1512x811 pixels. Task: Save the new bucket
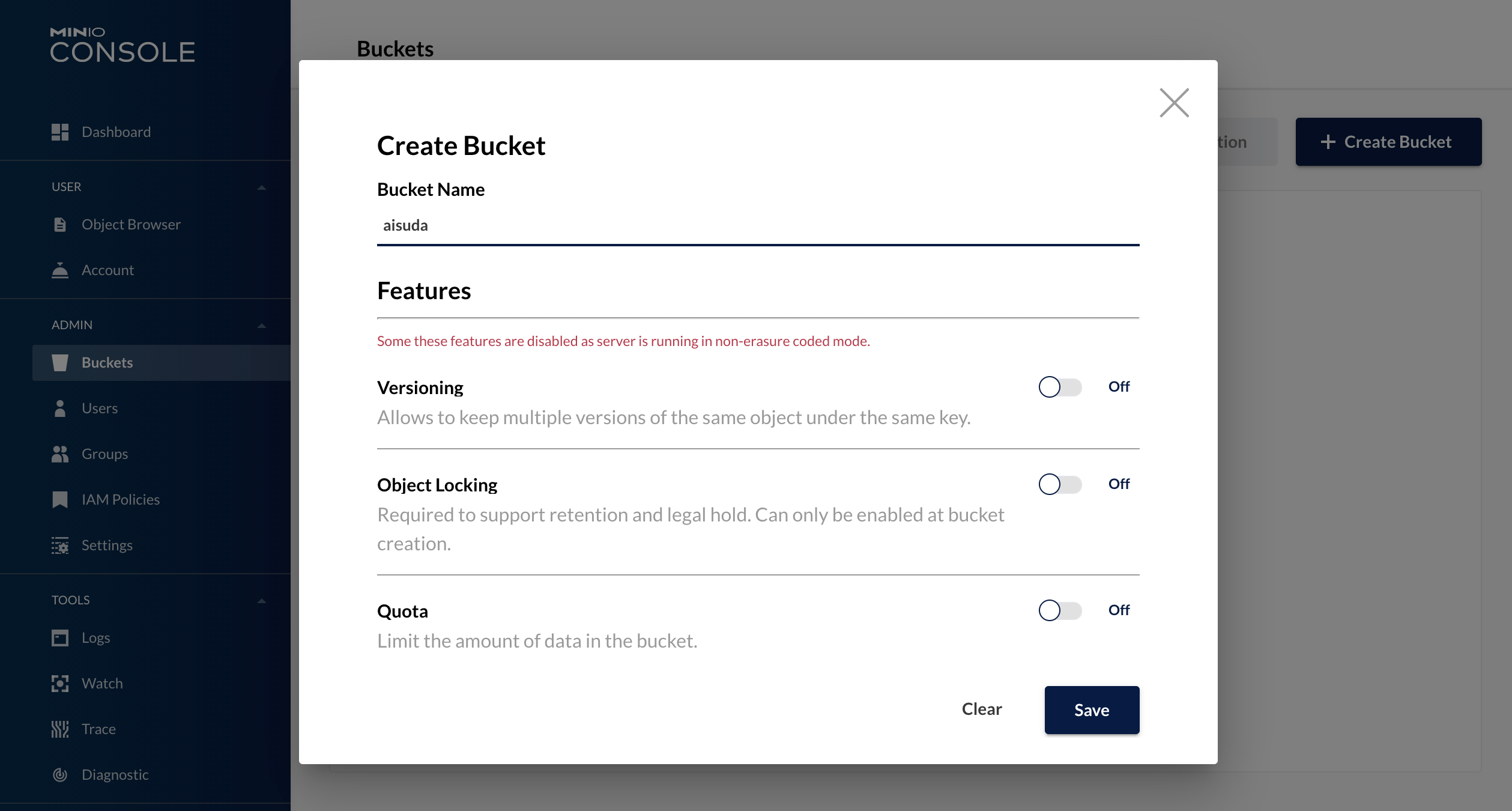point(1092,710)
